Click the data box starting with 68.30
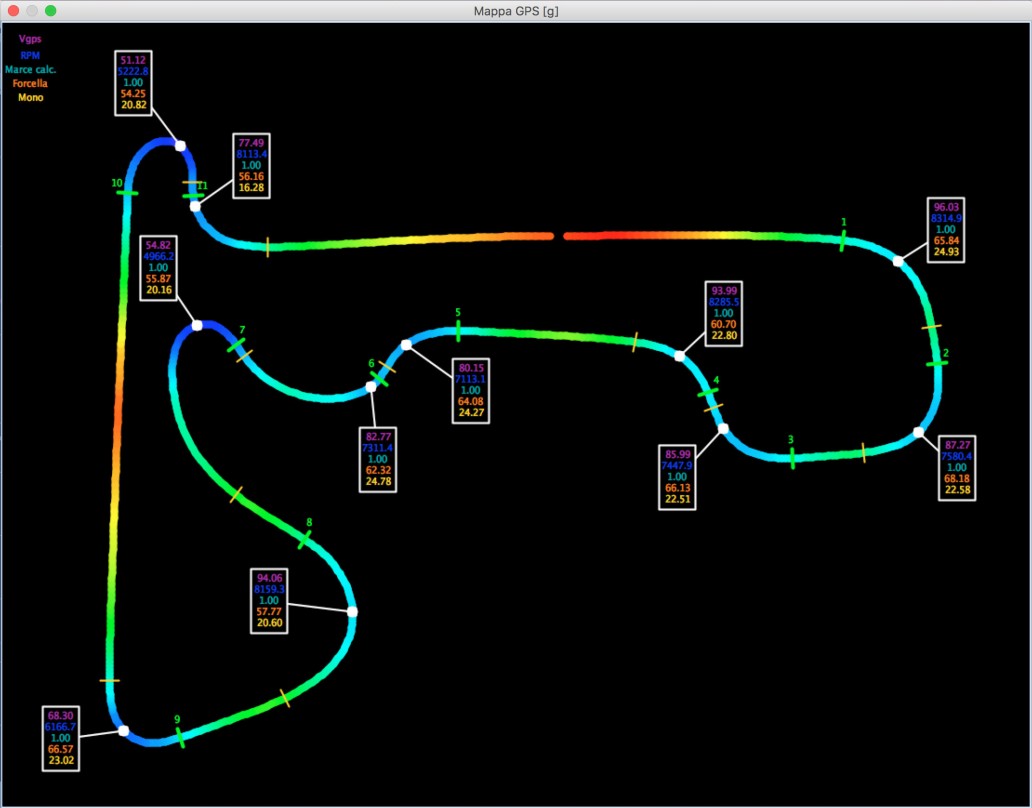Viewport: 1032px width, 808px height. coord(61,738)
